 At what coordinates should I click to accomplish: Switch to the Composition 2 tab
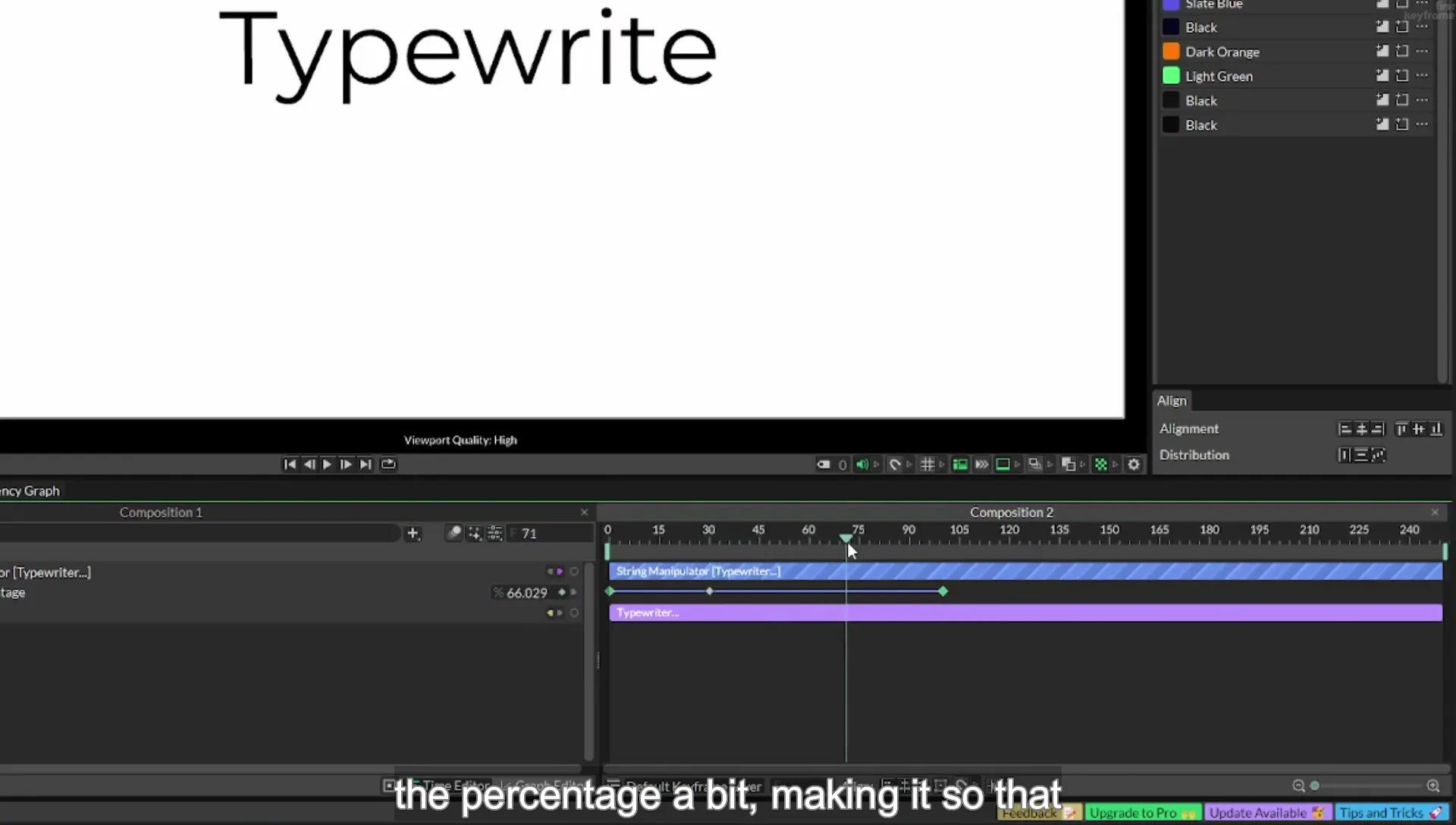1011,512
